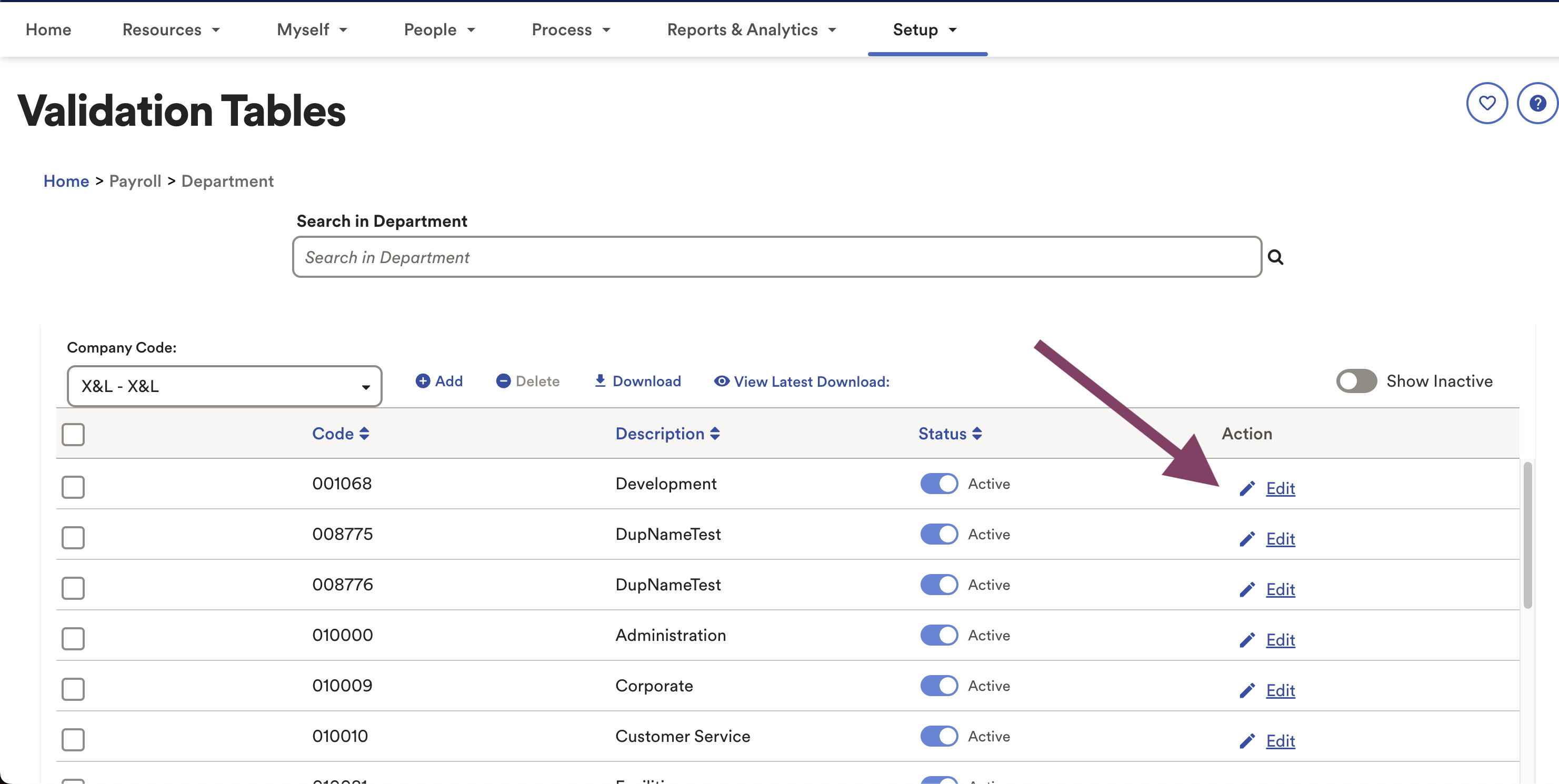Click the pencil icon for Corporate row
This screenshot has height=784, width=1559.
(x=1247, y=691)
